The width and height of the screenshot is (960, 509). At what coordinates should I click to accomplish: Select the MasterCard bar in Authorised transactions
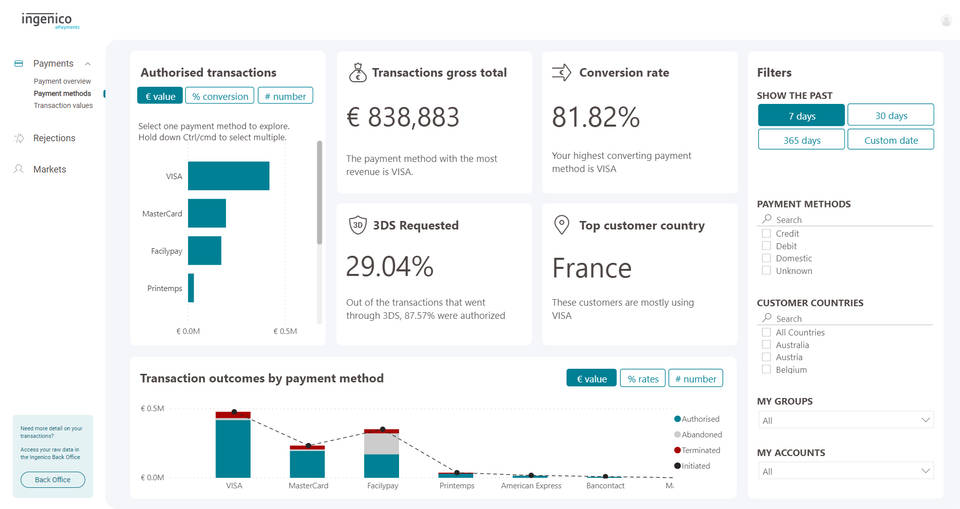coord(207,213)
